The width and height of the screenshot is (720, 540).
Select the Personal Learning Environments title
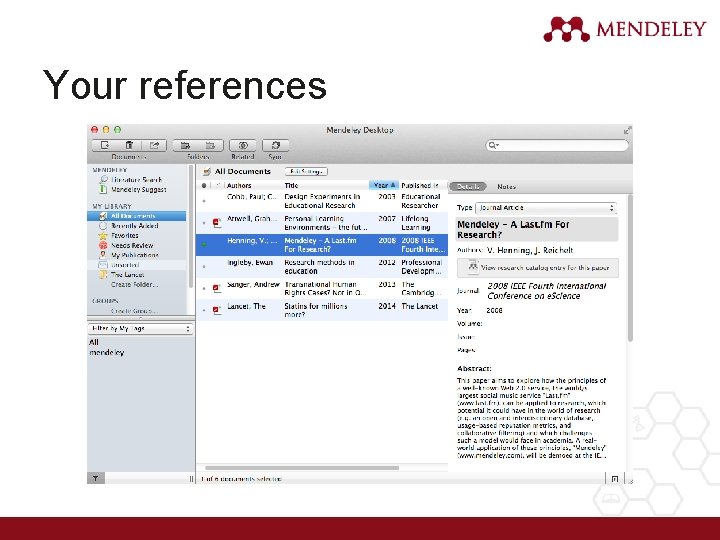(326, 223)
